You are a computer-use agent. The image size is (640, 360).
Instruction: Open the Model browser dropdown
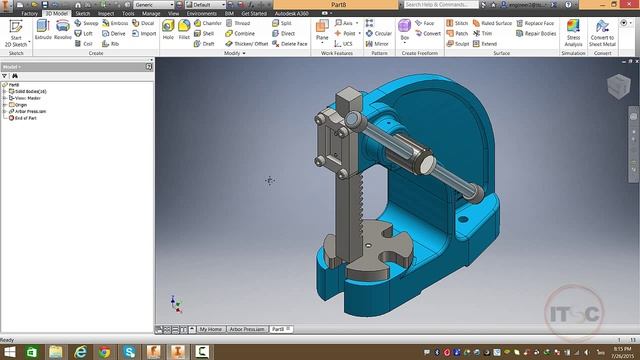pos(12,67)
